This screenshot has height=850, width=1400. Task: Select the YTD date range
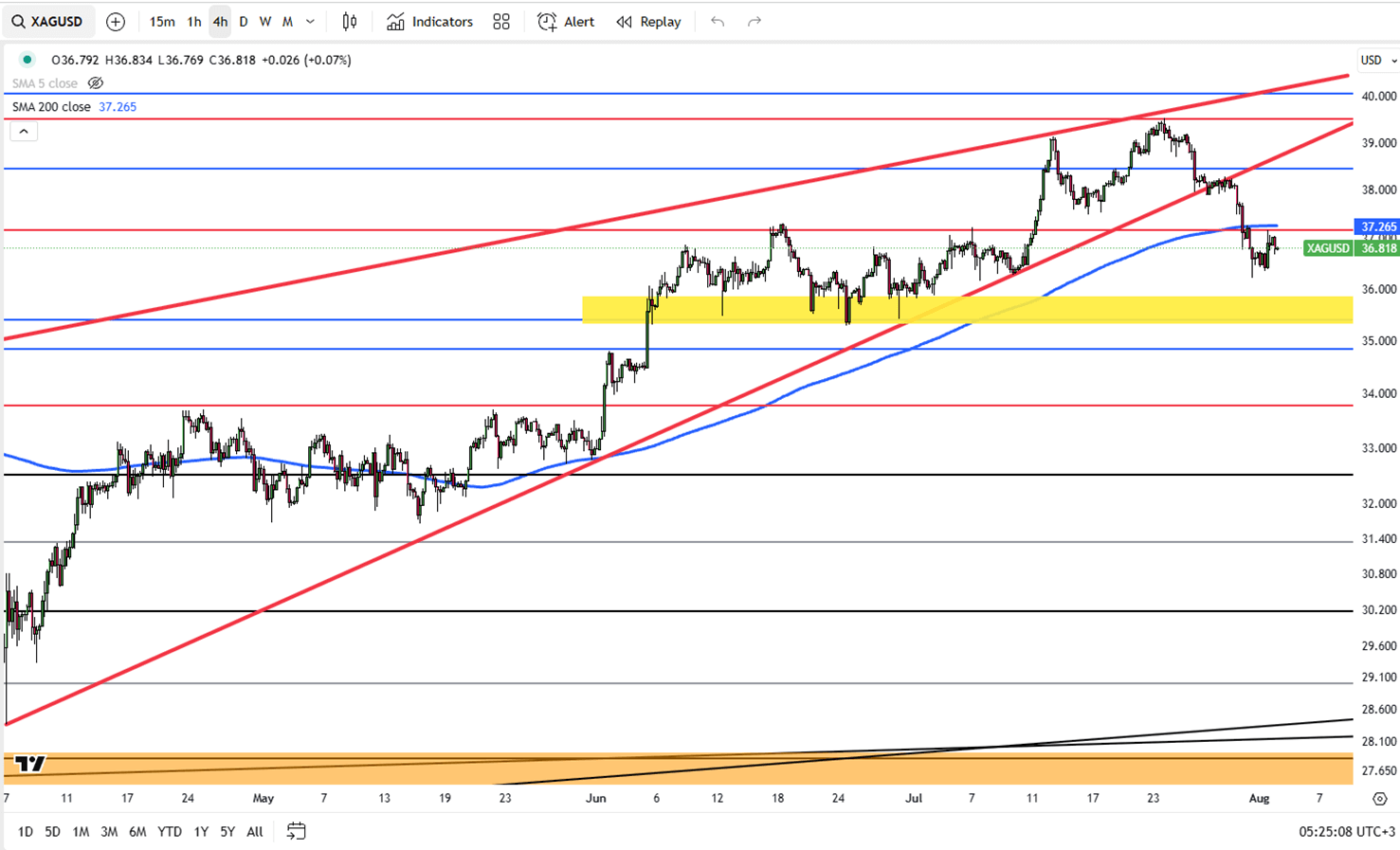[x=170, y=831]
